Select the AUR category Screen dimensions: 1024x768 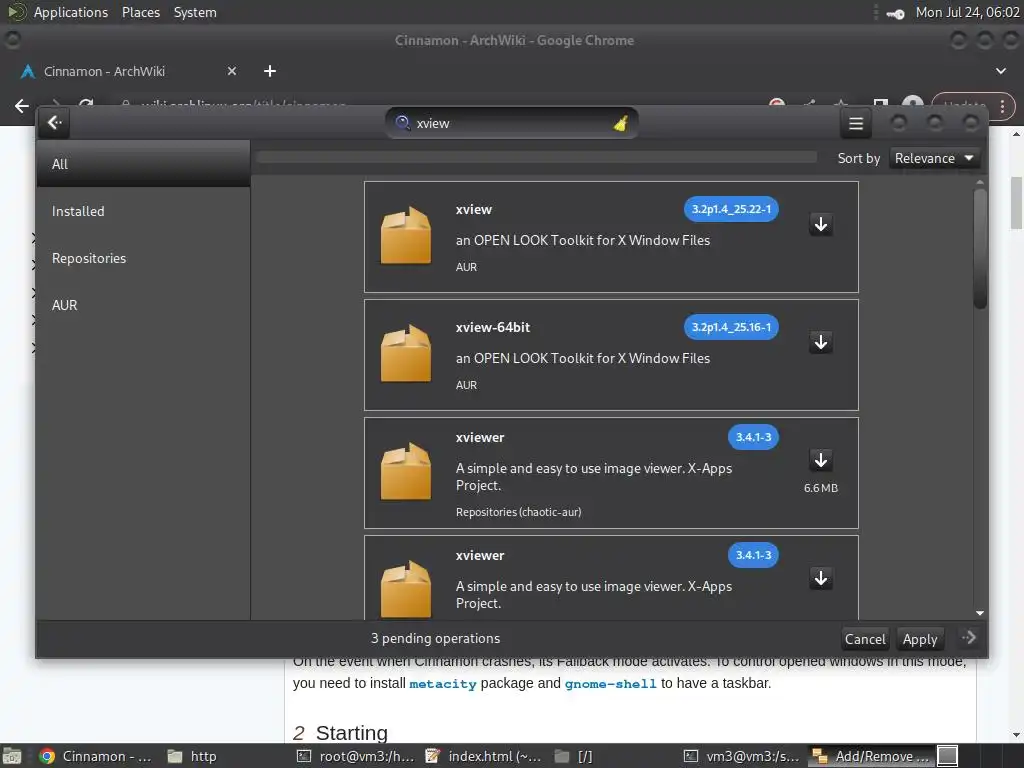click(143, 305)
